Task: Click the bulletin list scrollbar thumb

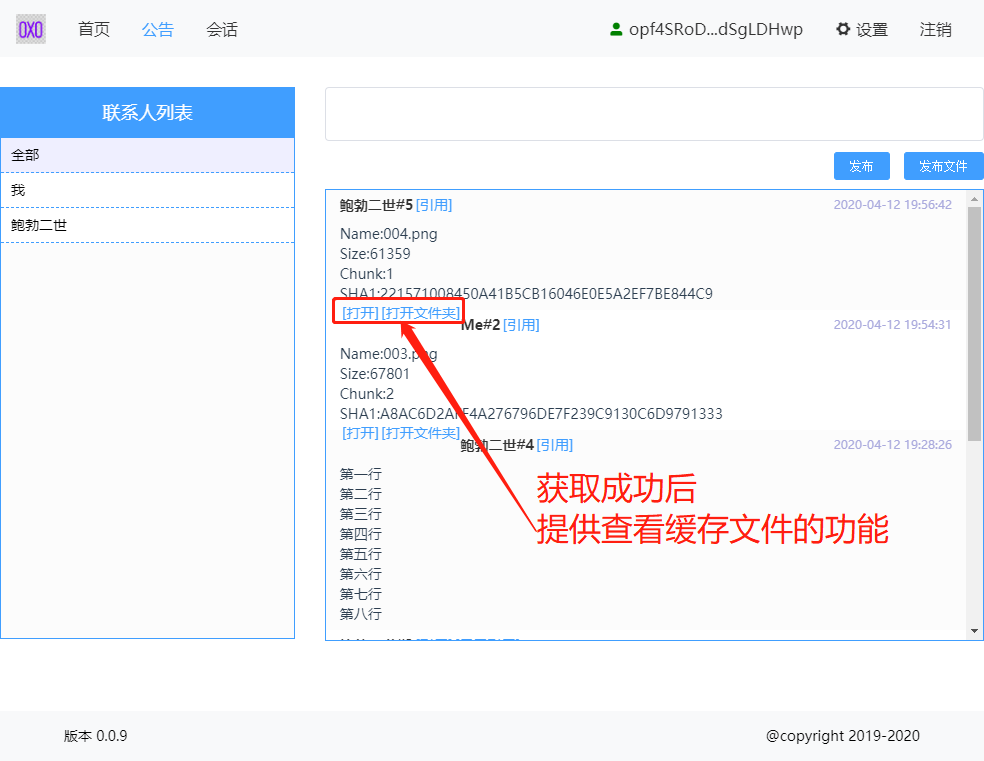Action: [x=974, y=324]
